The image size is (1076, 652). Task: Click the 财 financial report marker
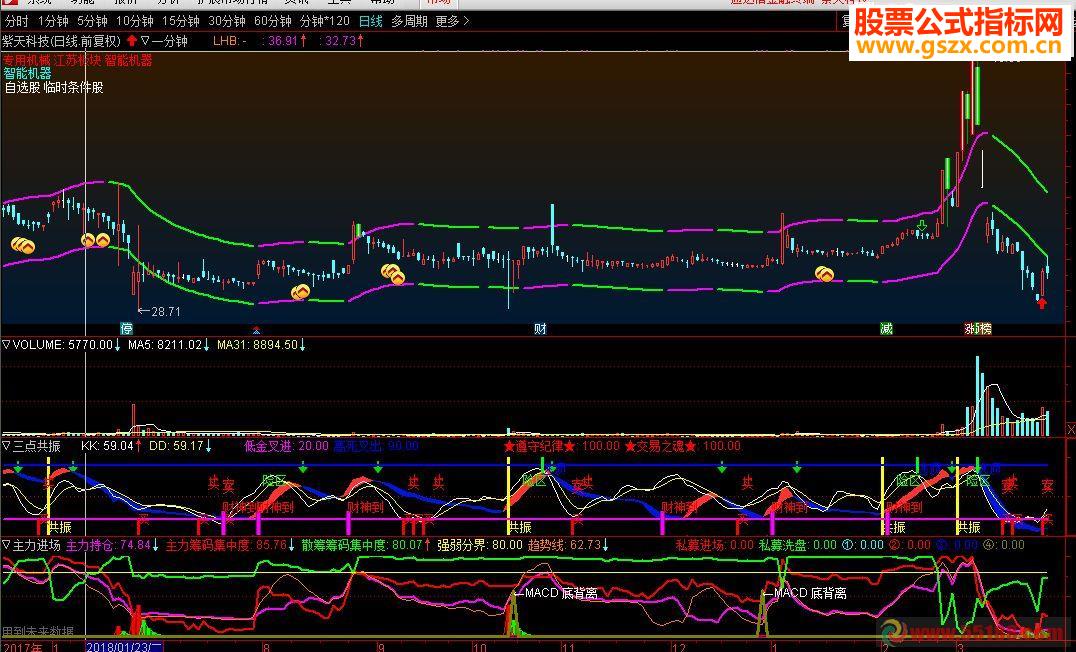point(540,329)
